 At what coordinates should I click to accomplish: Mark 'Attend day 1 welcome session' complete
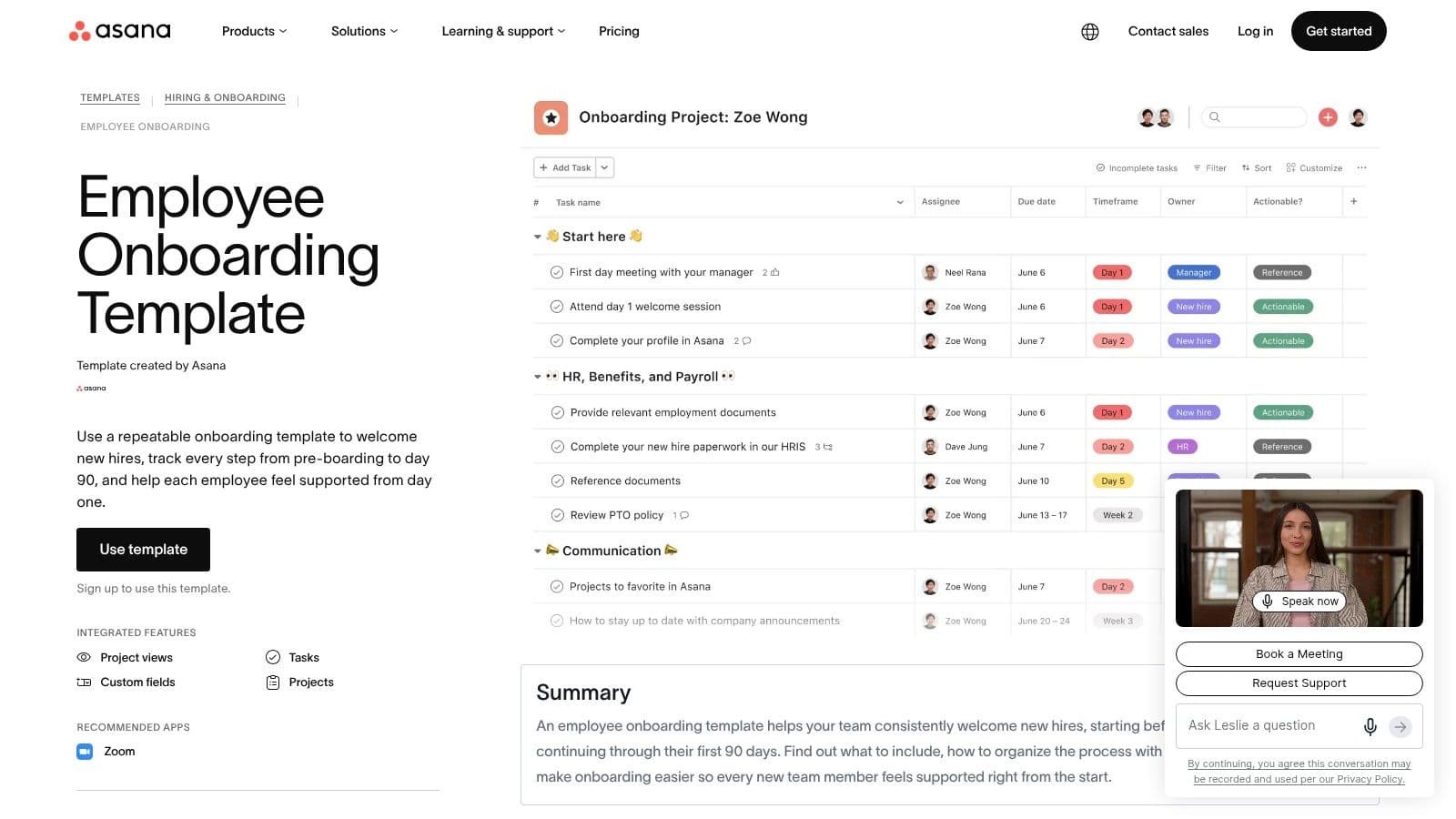557,307
